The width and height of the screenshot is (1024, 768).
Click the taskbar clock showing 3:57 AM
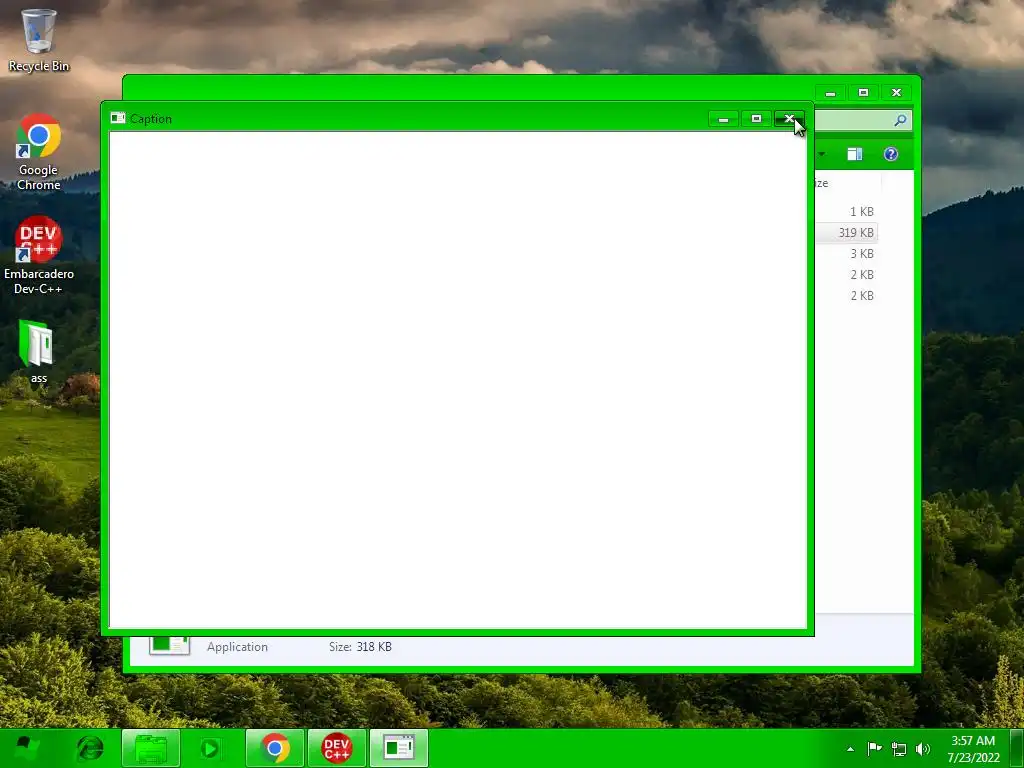[973, 749]
